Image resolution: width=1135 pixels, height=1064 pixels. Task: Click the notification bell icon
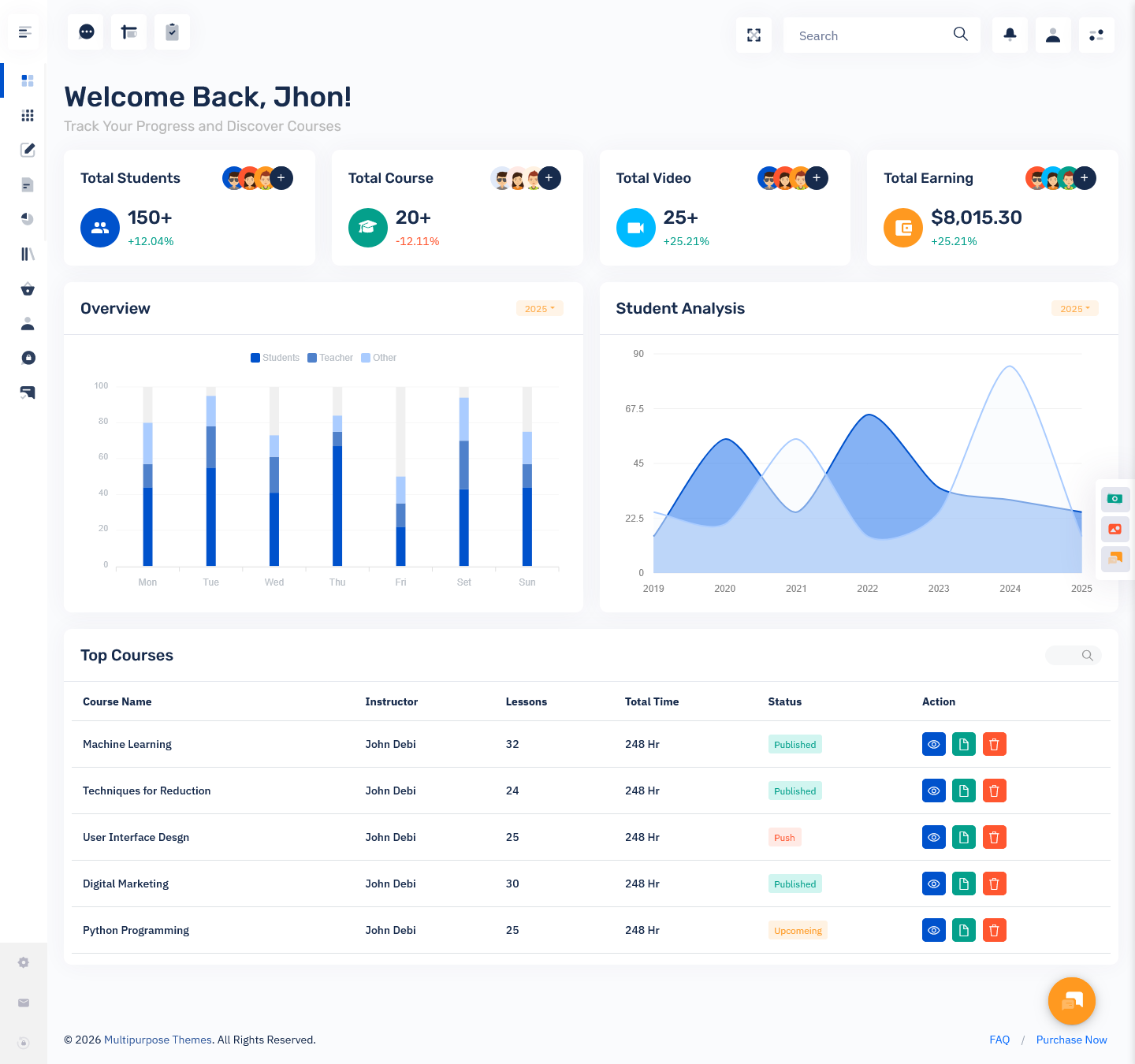[1010, 35]
